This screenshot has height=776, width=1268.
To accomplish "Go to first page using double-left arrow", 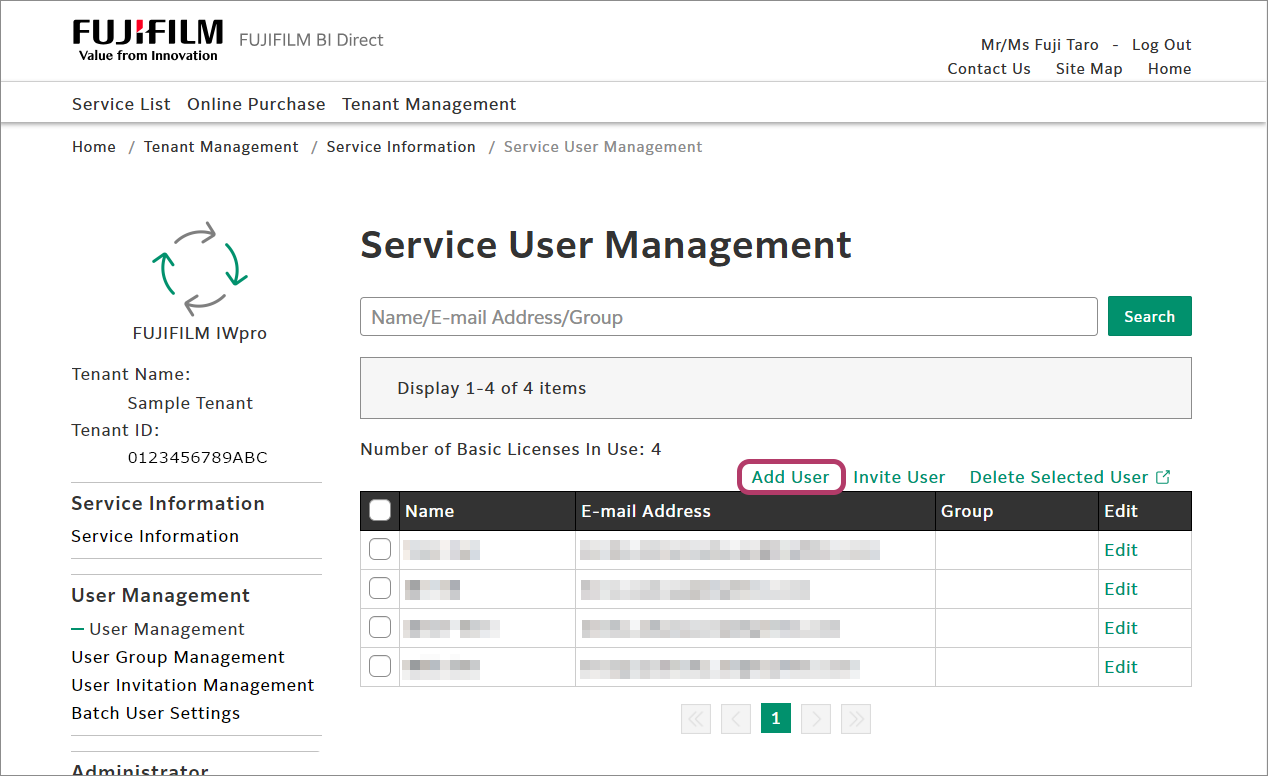I will [x=696, y=718].
